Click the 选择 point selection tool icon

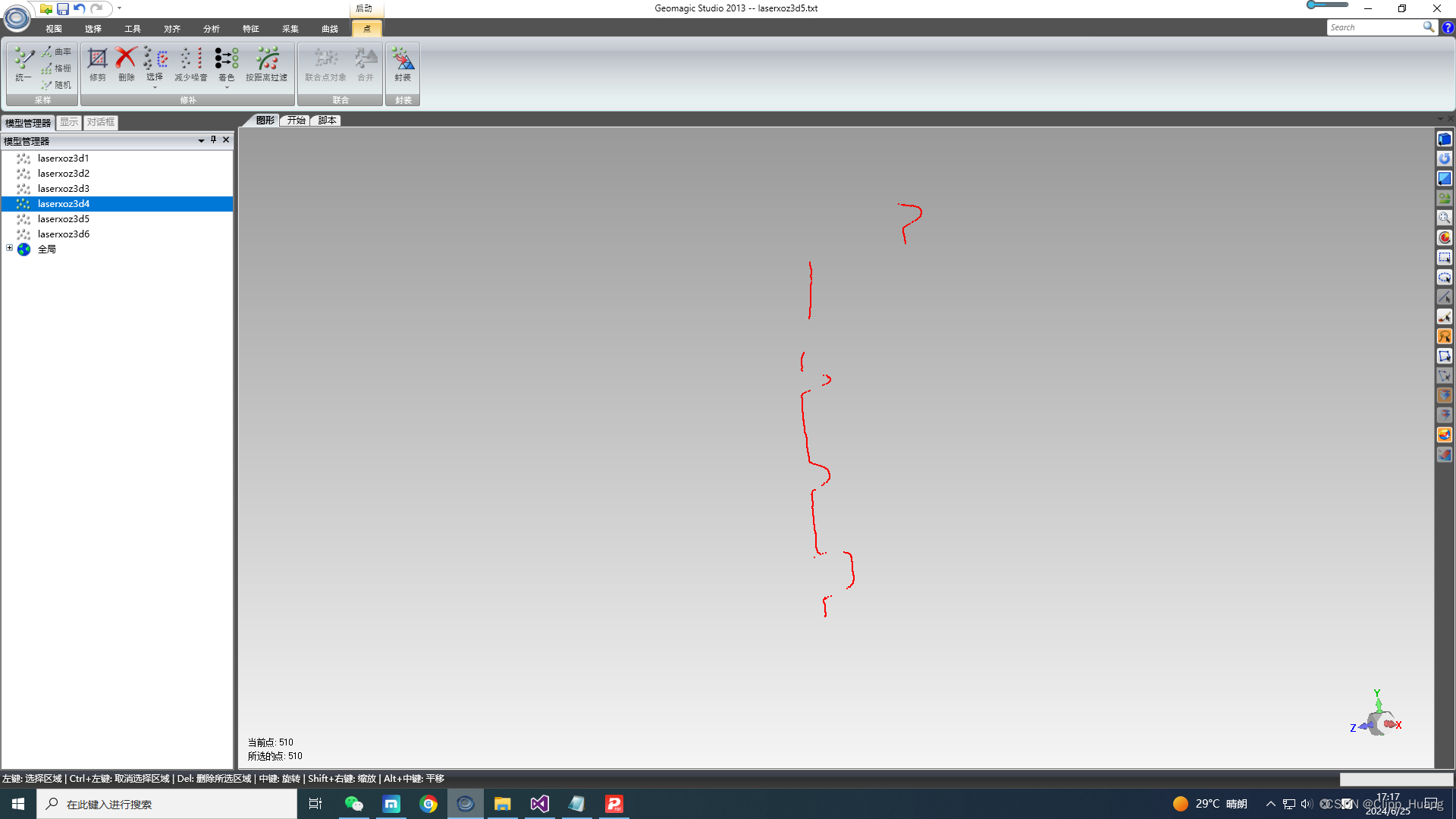pos(155,59)
